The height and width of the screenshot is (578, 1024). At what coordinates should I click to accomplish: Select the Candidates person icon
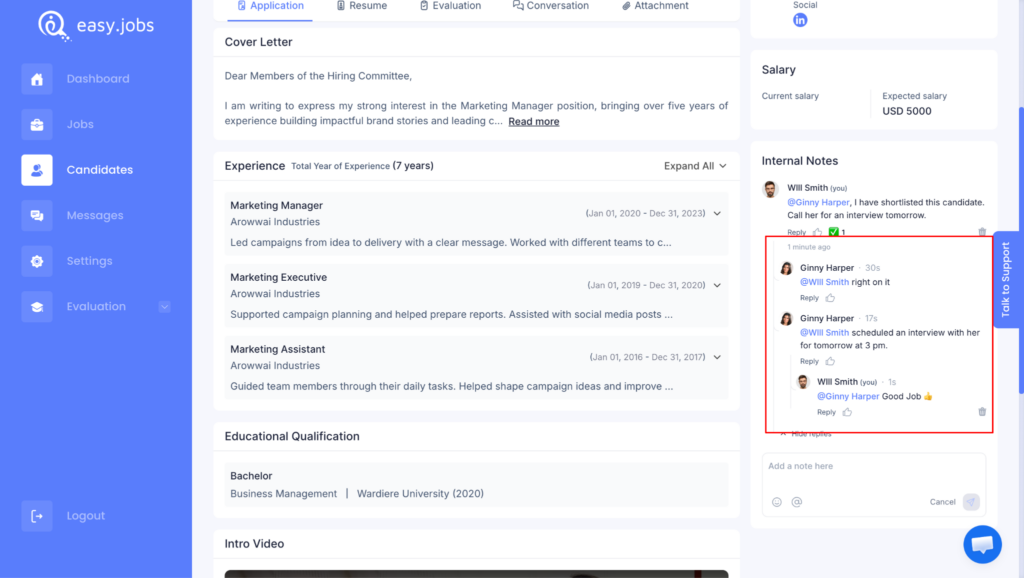tap(37, 170)
